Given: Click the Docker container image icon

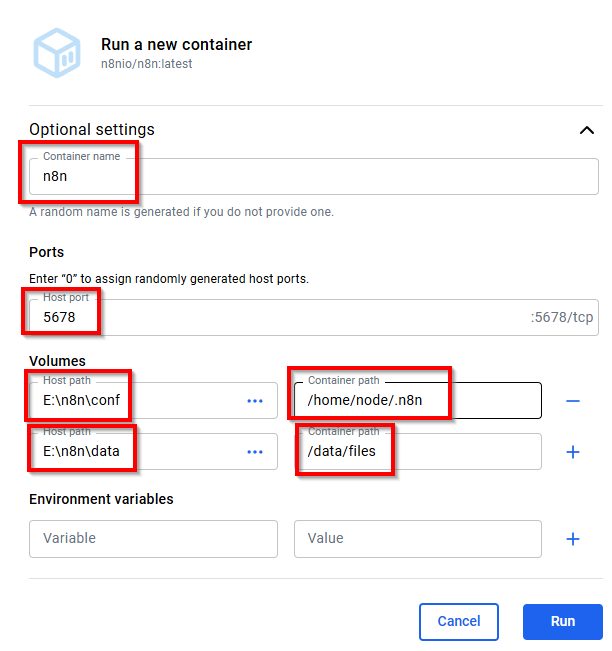Looking at the screenshot, I should [x=58, y=53].
